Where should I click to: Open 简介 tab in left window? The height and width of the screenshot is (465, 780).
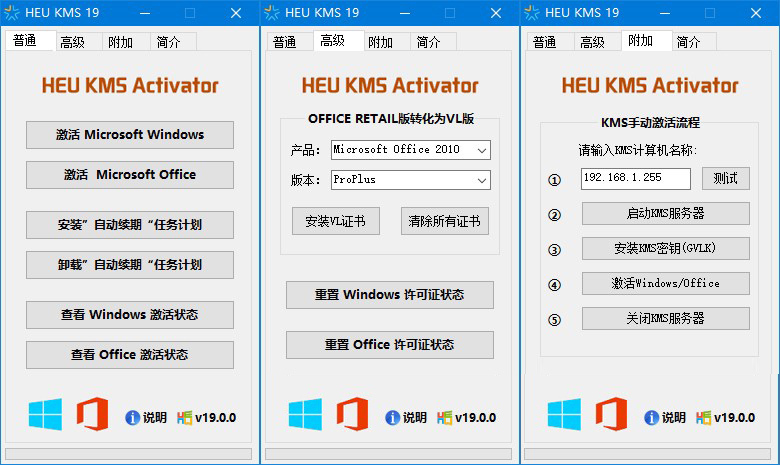(174, 42)
